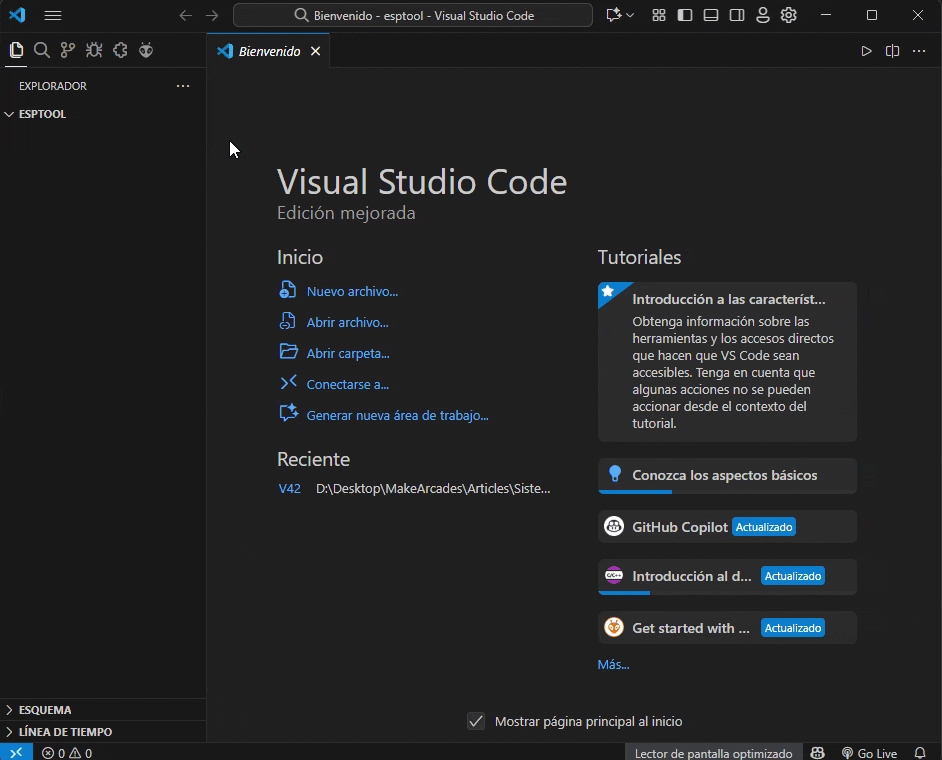Collapse the ESPTOOL folder section

point(42,114)
